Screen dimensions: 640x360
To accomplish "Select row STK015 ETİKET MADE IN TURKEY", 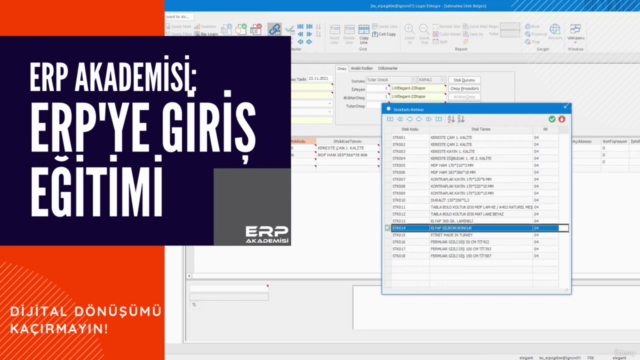I will tap(475, 235).
